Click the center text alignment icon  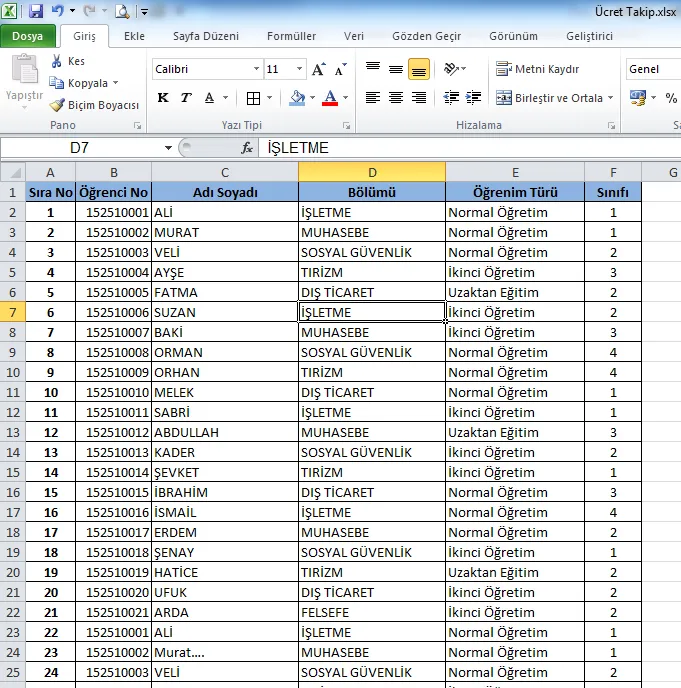pos(395,98)
